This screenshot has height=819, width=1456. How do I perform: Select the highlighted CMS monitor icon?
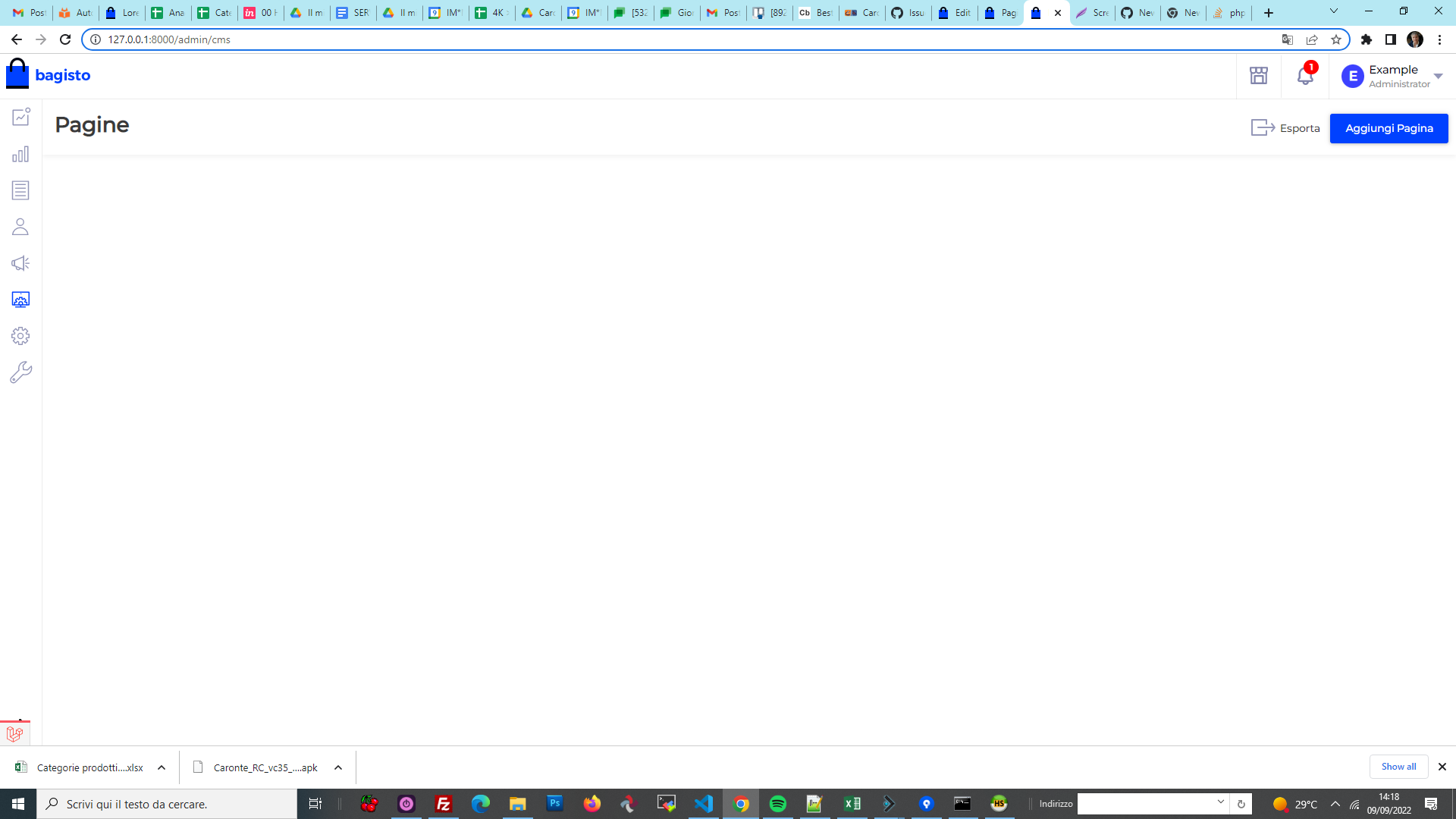click(x=20, y=300)
